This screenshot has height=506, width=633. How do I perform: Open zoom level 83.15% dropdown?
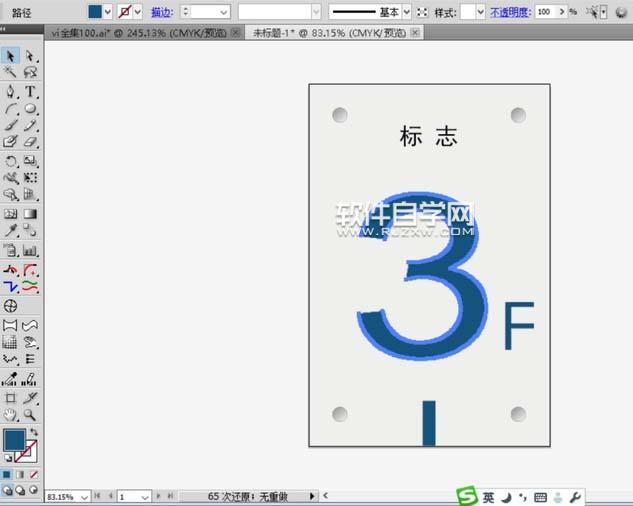[x=84, y=497]
